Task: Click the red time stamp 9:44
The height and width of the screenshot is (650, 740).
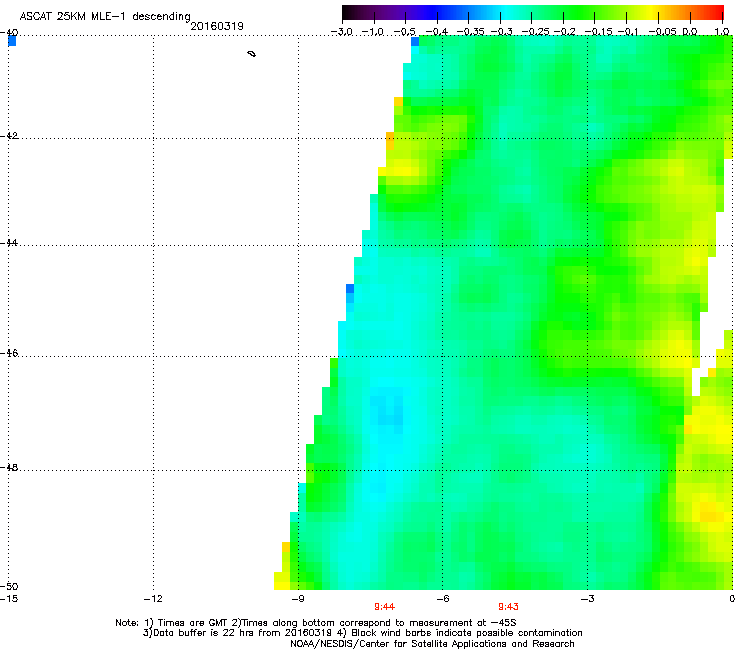Action: (385, 607)
